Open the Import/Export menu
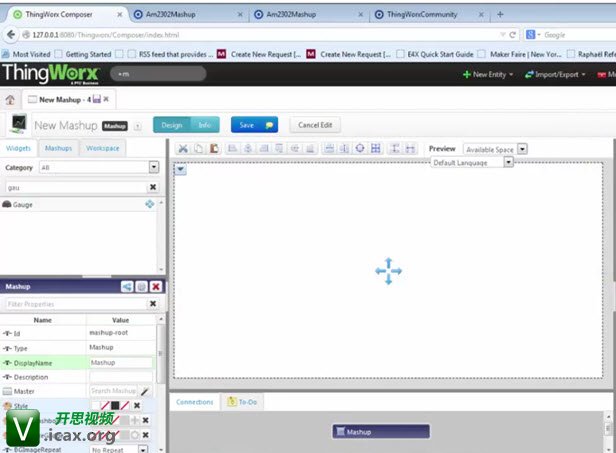This screenshot has width=616, height=453. coord(555,74)
